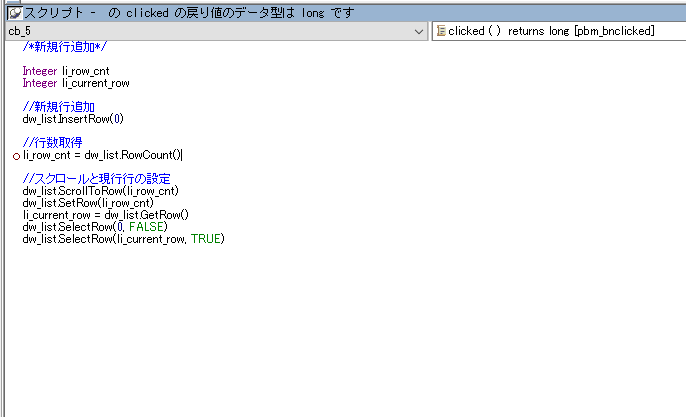This screenshot has height=417, width=686.
Task: Click inside the cb_5 combo box field
Action: click(200, 32)
